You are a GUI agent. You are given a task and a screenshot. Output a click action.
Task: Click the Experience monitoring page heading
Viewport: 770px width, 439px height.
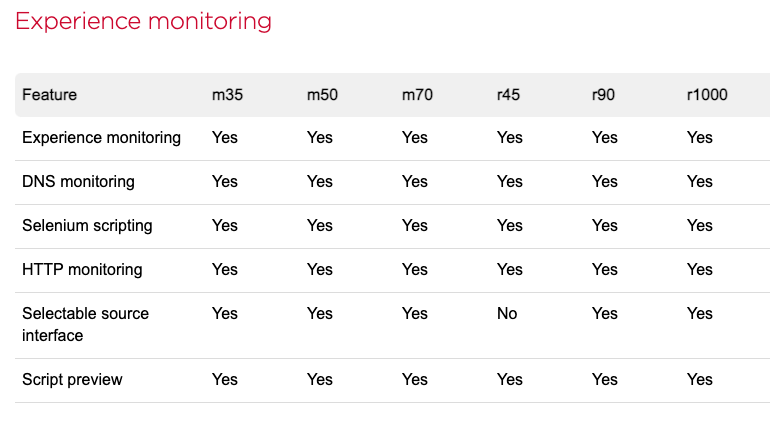coord(143,21)
